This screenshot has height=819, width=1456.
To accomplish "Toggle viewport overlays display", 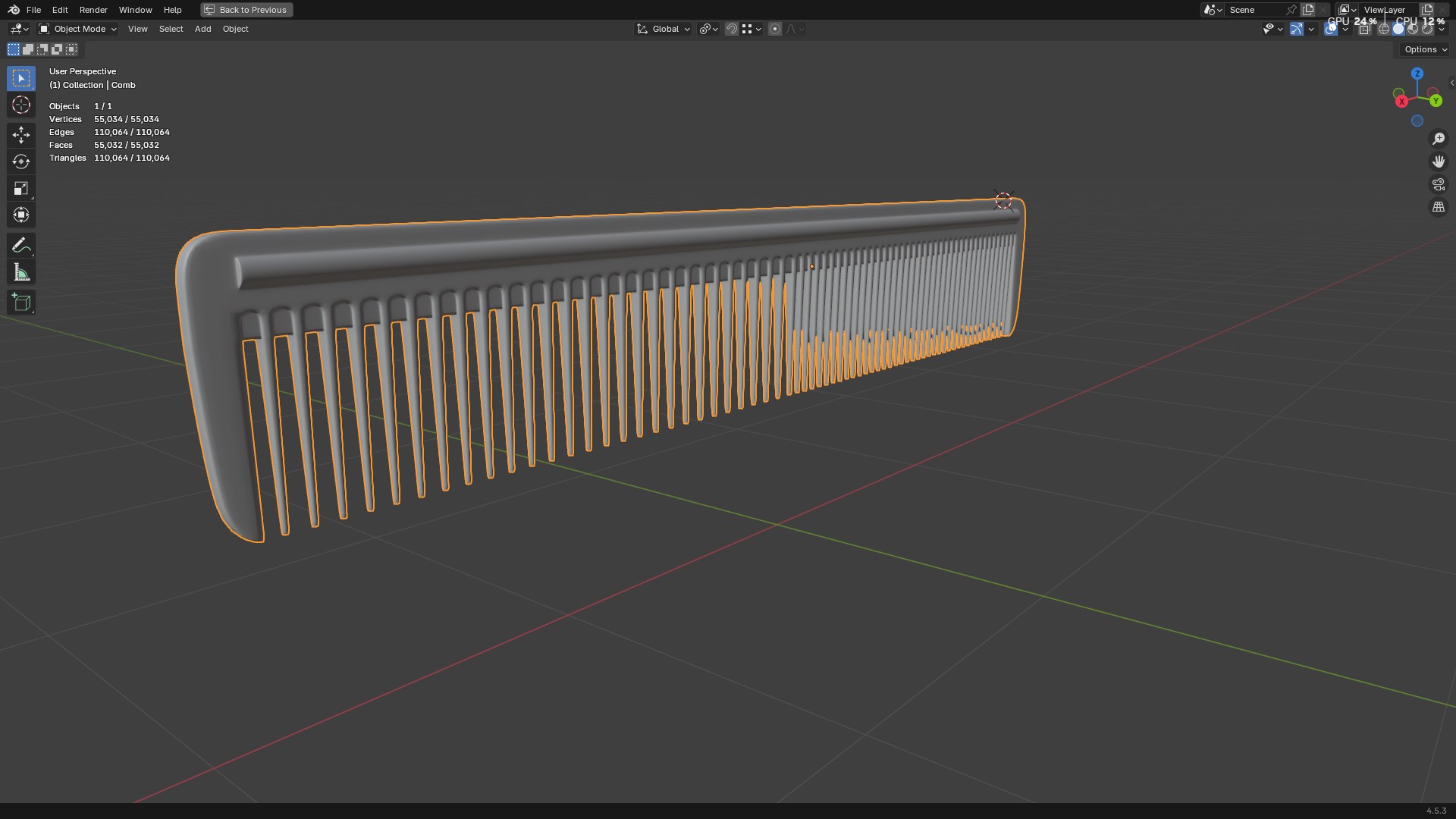I will pyautogui.click(x=1331, y=29).
